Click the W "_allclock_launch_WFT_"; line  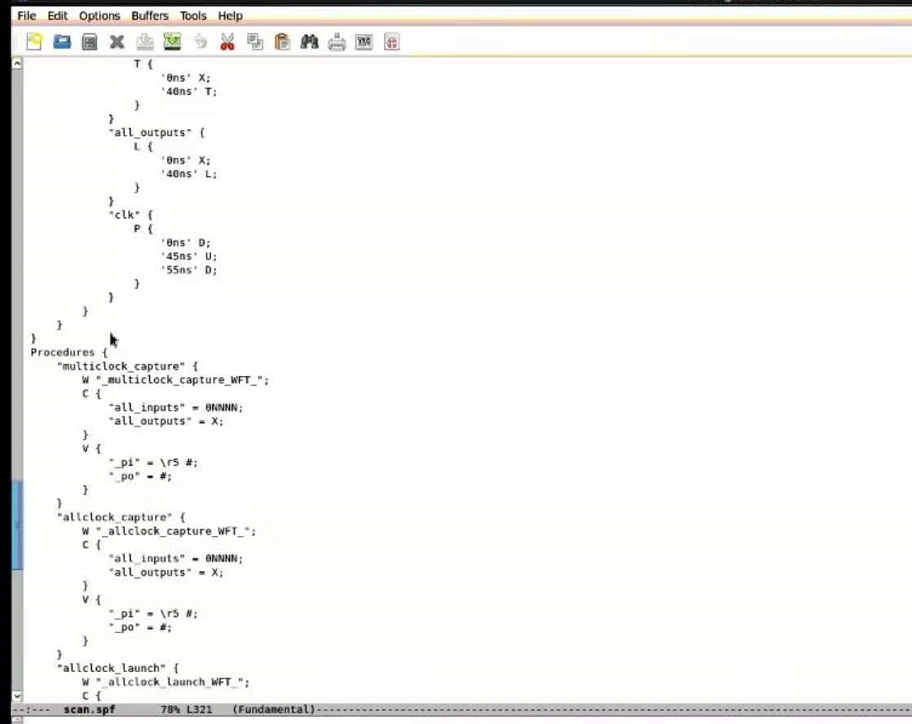[x=166, y=682]
